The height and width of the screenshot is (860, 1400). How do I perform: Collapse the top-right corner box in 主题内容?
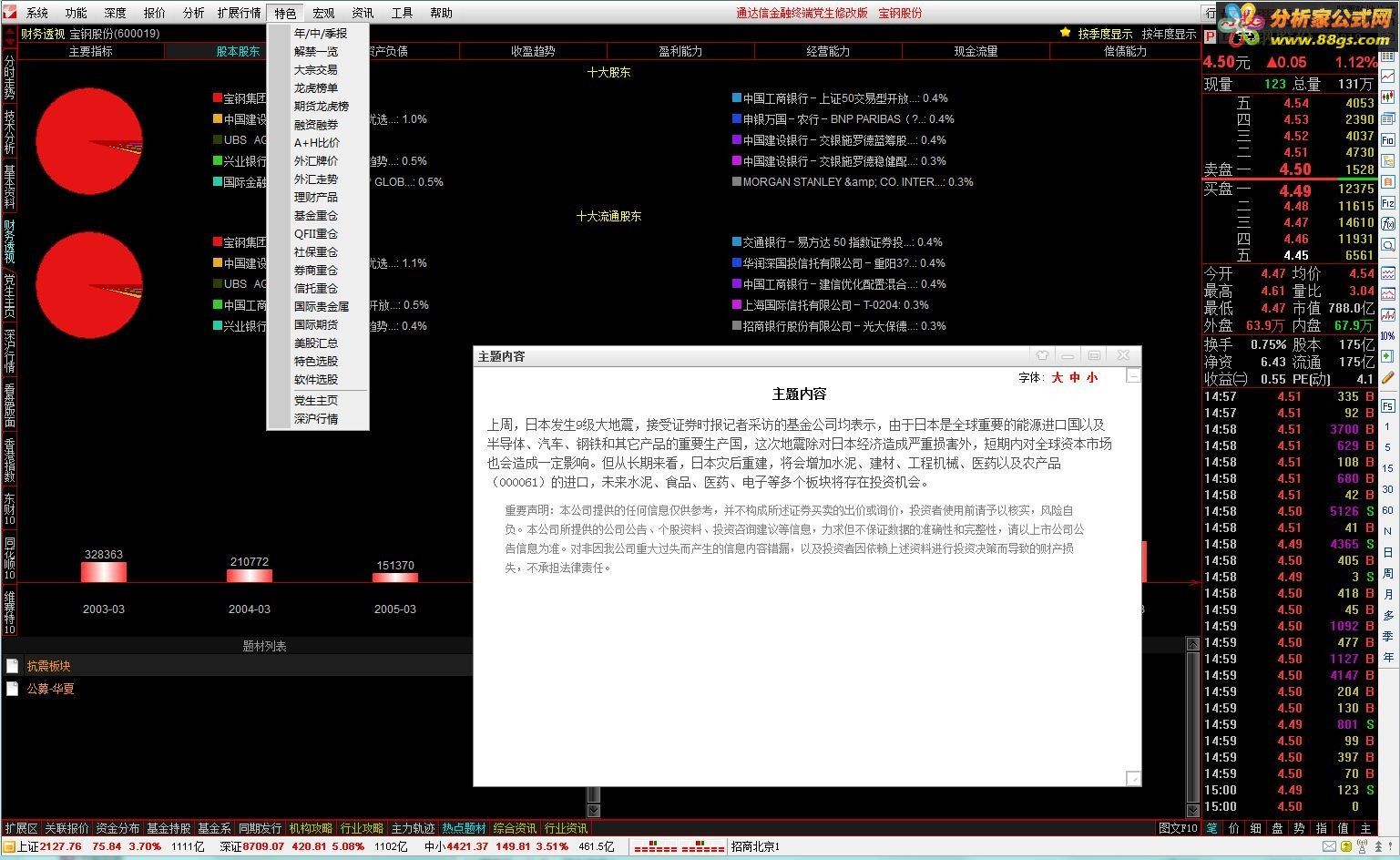[x=1133, y=375]
